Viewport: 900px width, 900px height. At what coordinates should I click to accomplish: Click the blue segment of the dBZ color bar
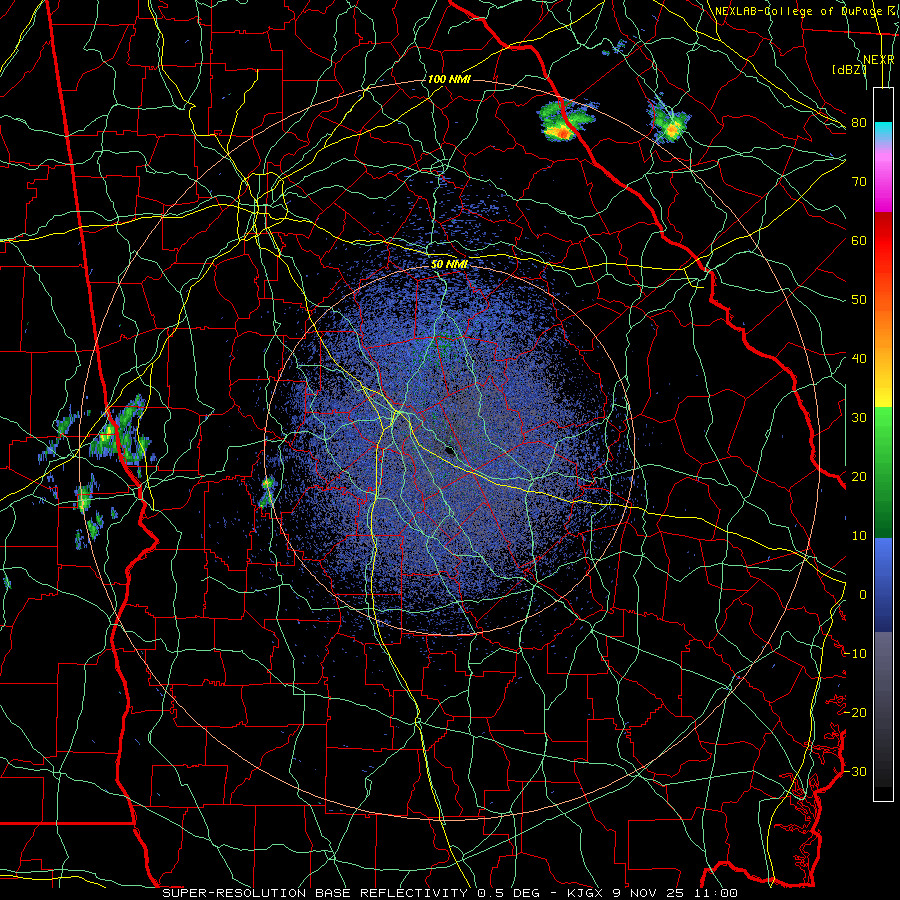point(883,585)
